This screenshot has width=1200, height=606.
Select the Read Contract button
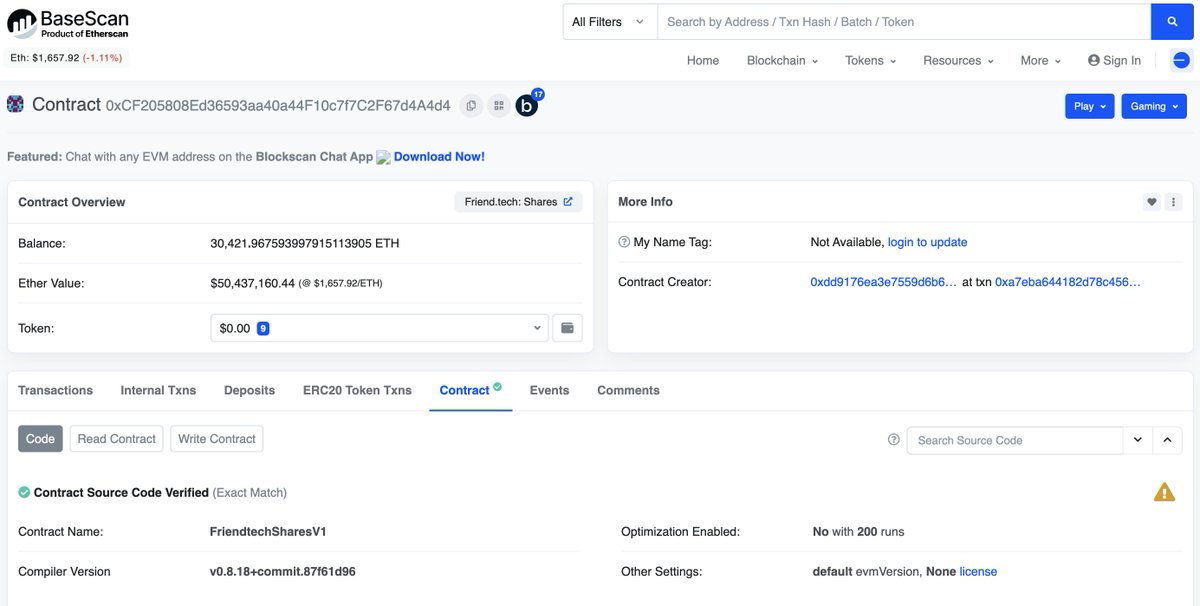point(116,439)
